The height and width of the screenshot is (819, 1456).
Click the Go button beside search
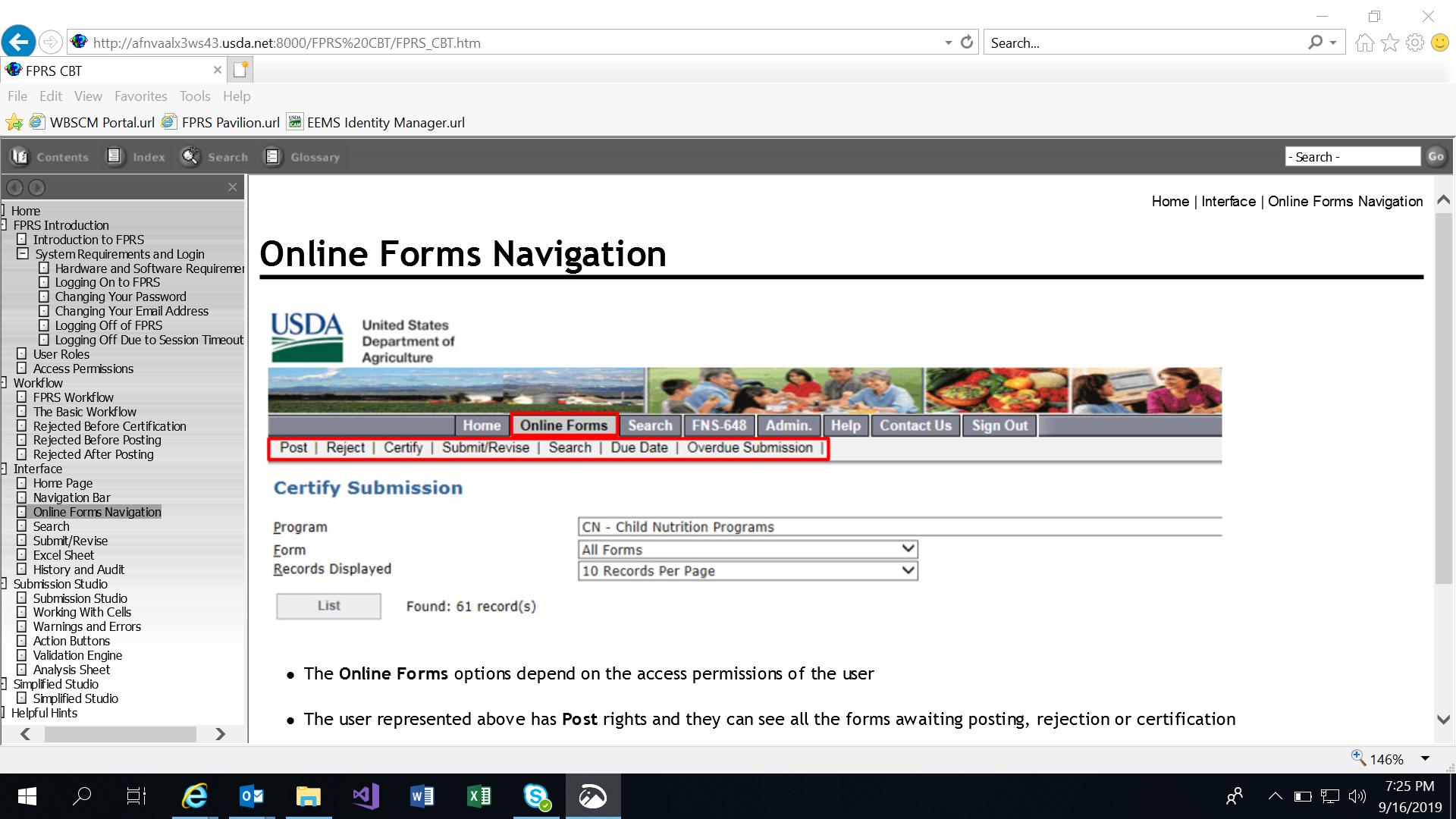[x=1436, y=156]
